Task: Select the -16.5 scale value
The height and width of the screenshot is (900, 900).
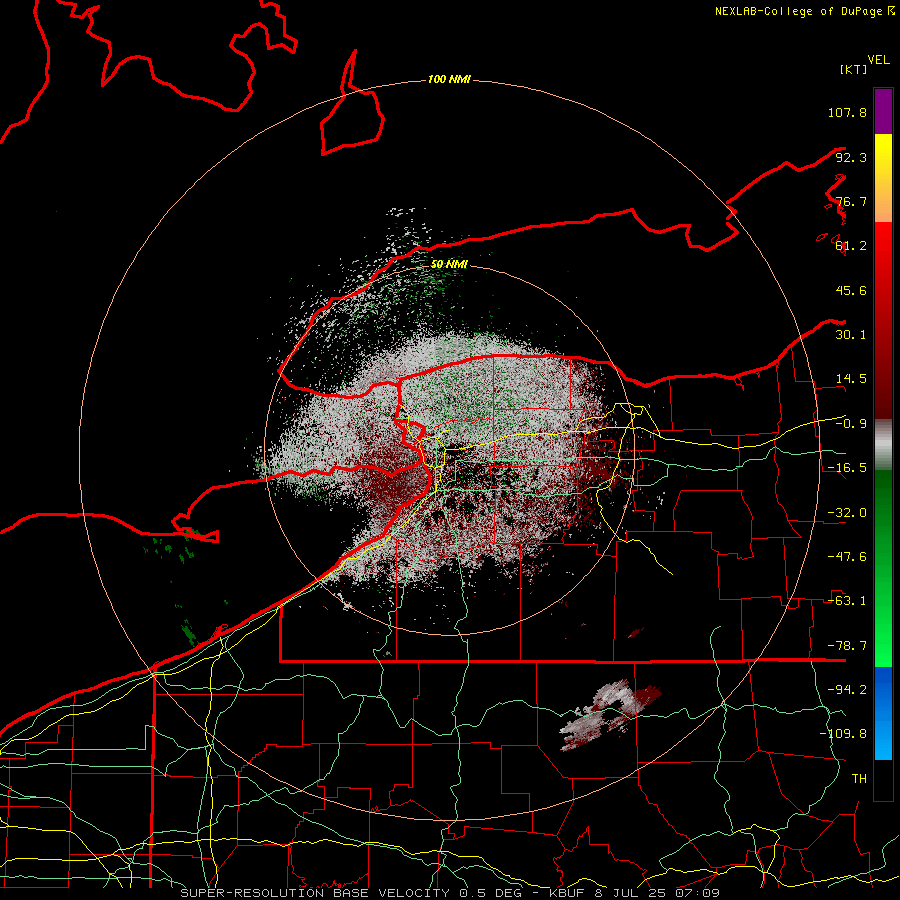Action: coord(847,468)
